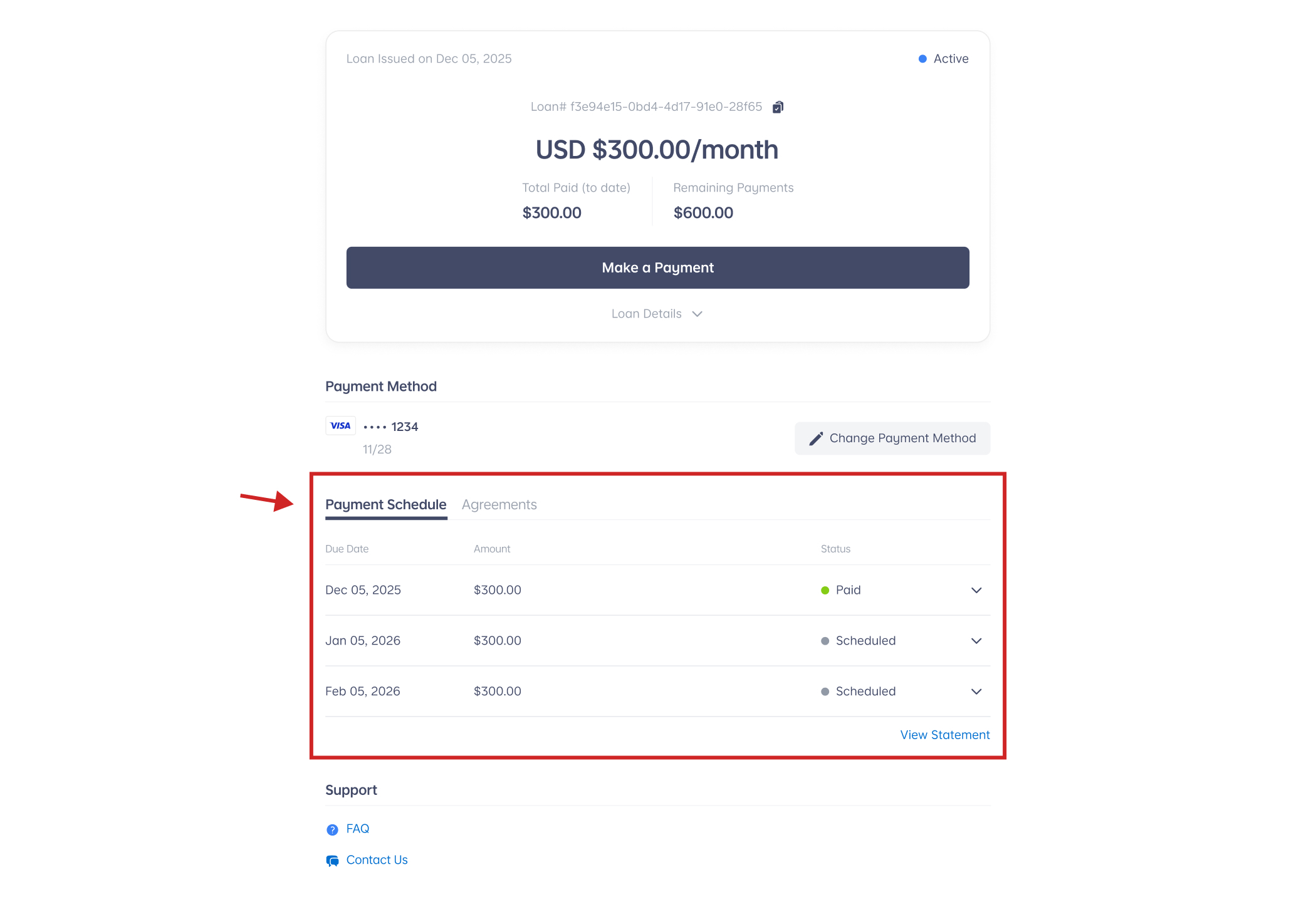
Task: Click the pencil edit icon beside Change Payment Method
Action: [x=815, y=438]
